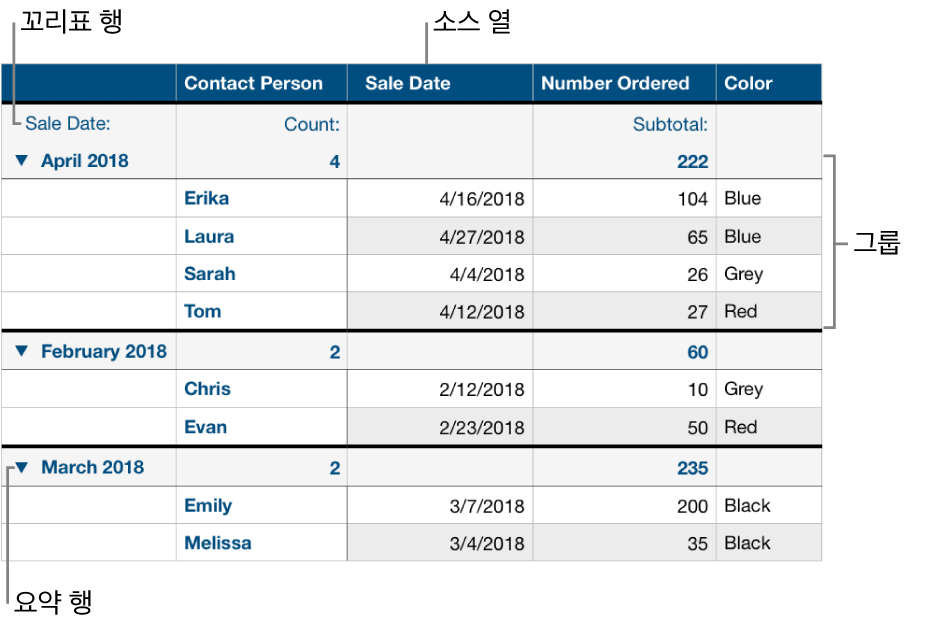This screenshot has height=630, width=945.
Task: Click the Chris contact cell
Action: point(207,389)
